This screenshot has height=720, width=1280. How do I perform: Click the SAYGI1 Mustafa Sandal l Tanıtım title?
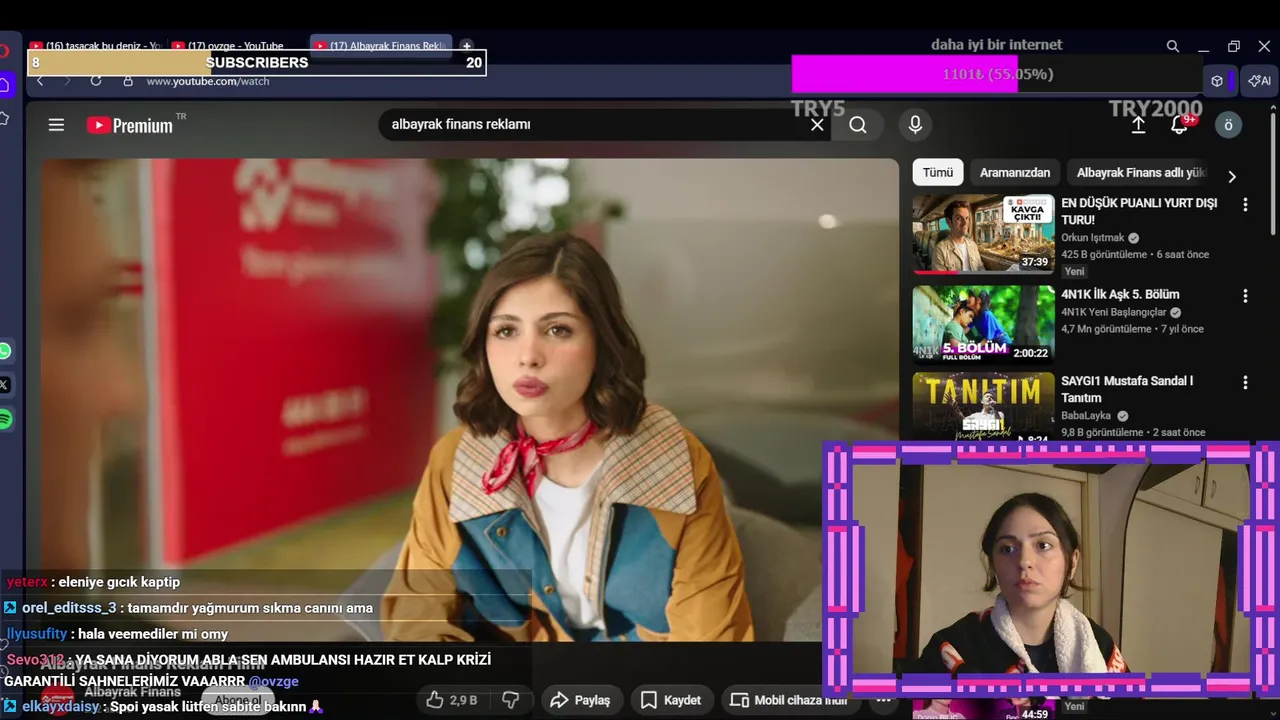pyautogui.click(x=1127, y=389)
